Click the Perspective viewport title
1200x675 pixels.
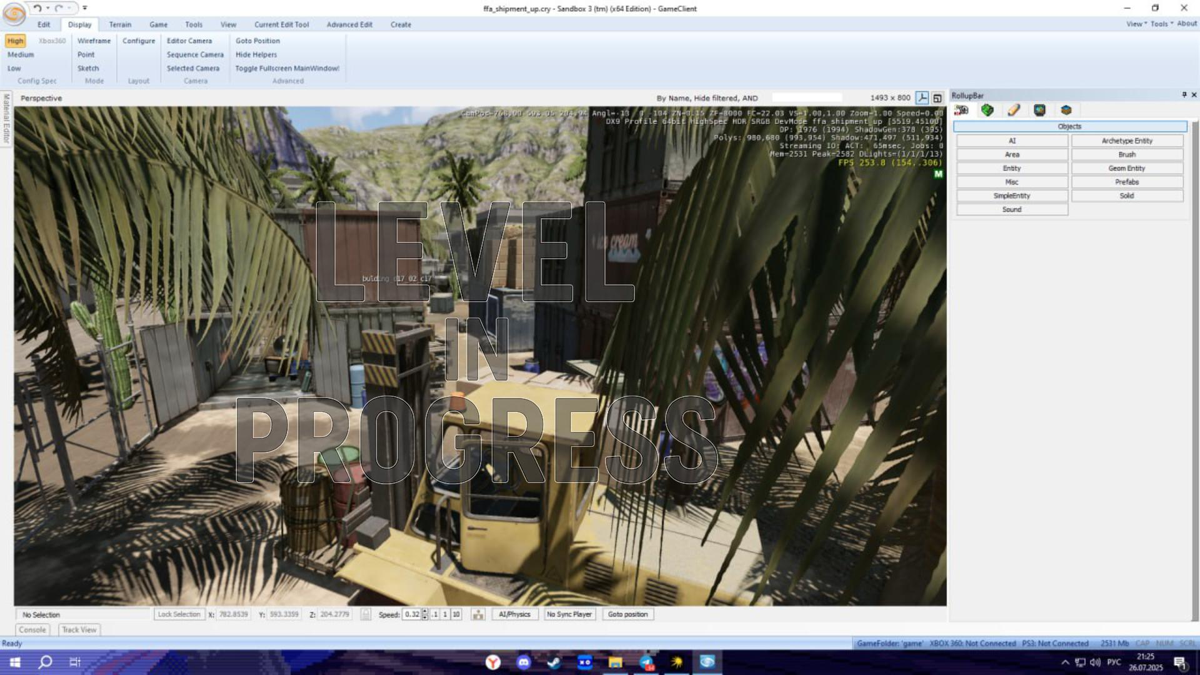point(41,98)
